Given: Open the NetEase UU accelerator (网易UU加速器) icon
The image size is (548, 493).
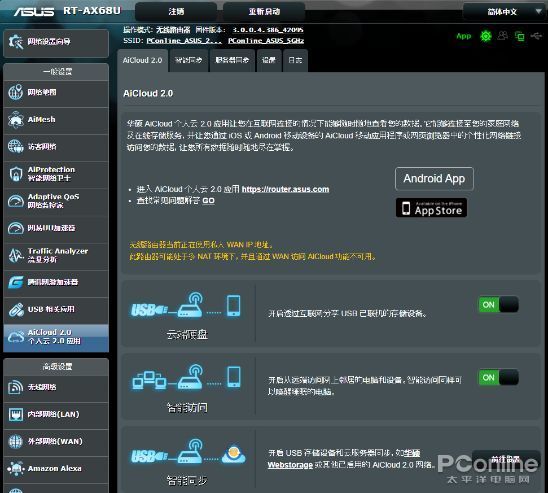Looking at the screenshot, I should 16,228.
